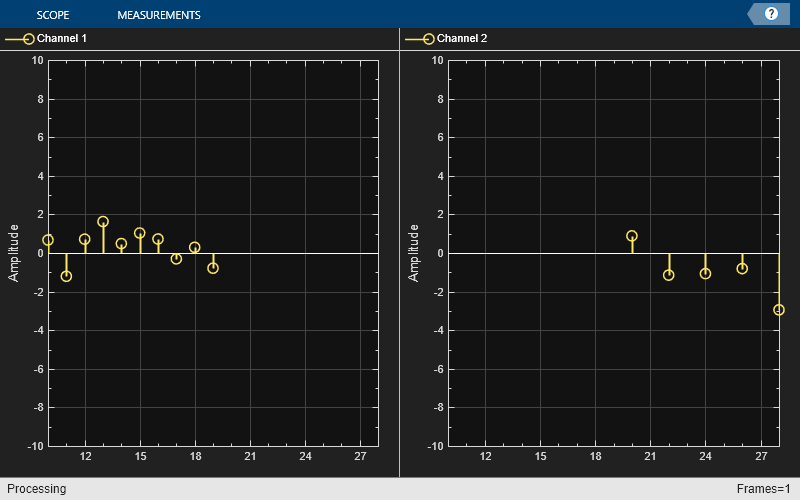Select the Channel 1 stem marker at sample 11

pyautogui.click(x=66, y=276)
